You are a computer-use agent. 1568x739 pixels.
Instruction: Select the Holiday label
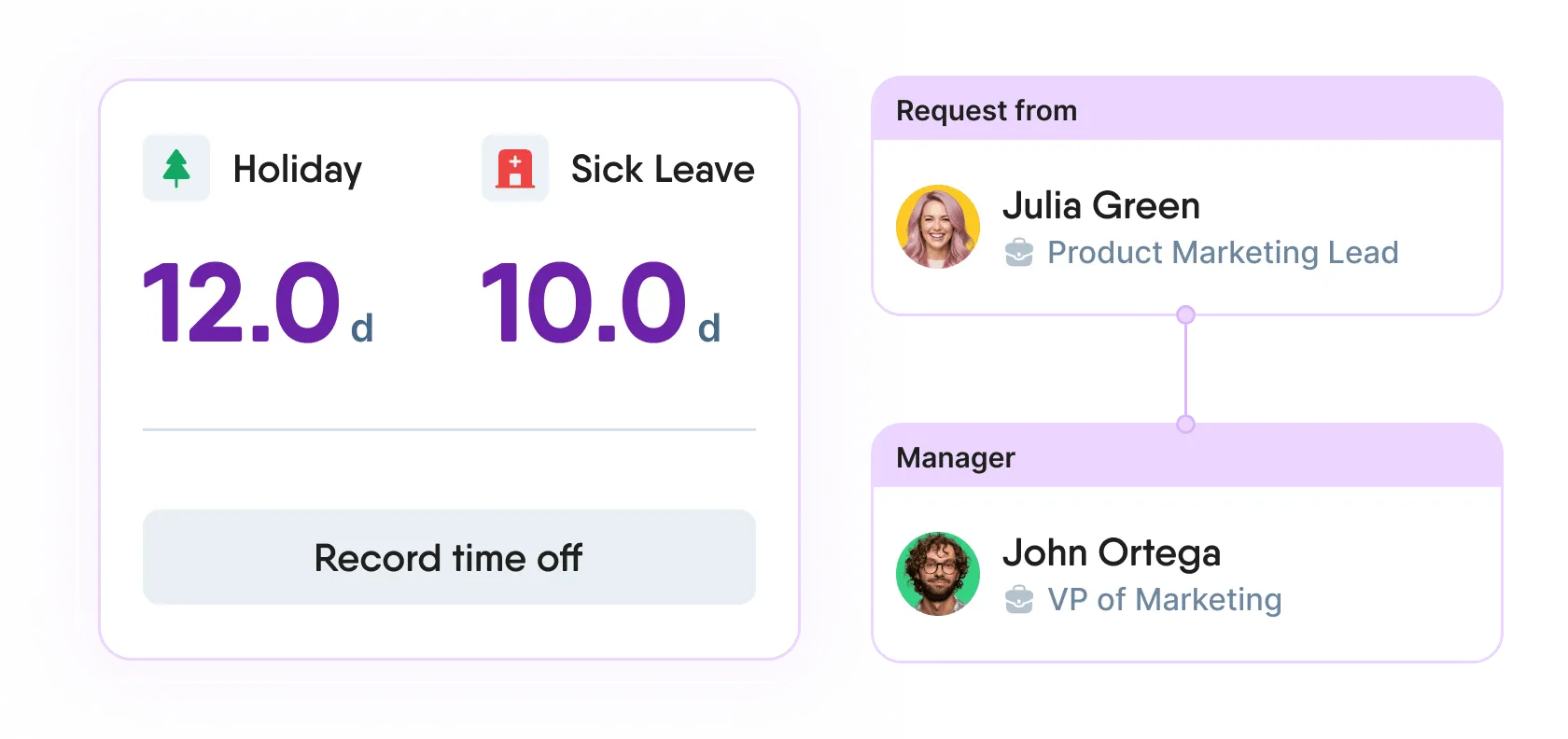click(297, 170)
